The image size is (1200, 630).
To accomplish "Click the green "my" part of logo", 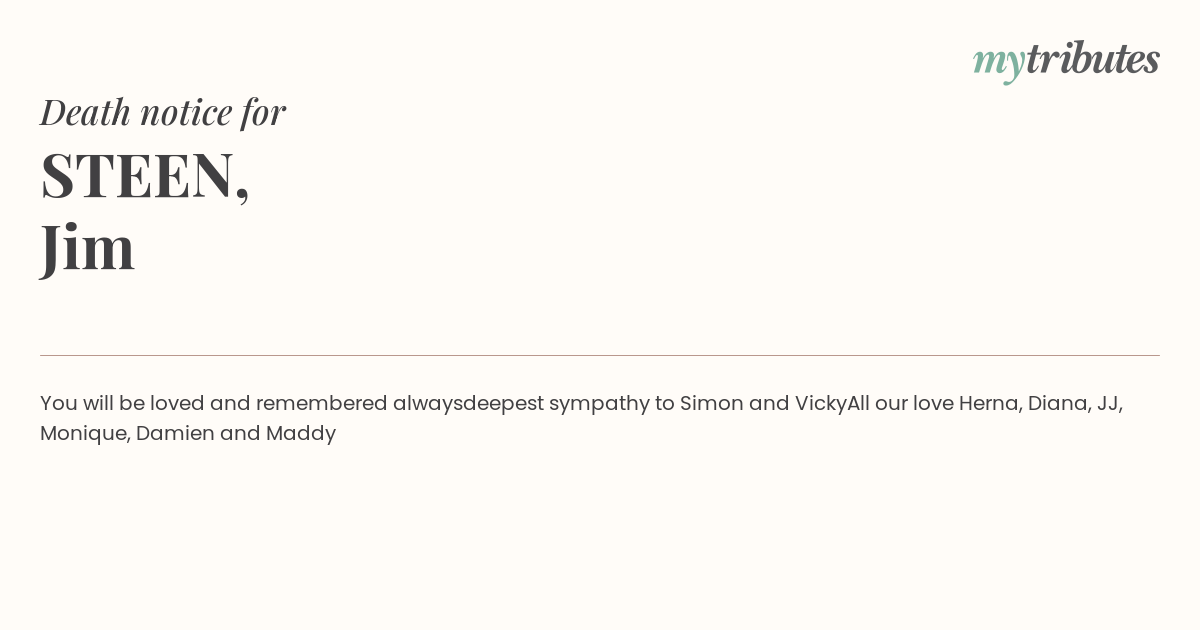I will click(998, 63).
